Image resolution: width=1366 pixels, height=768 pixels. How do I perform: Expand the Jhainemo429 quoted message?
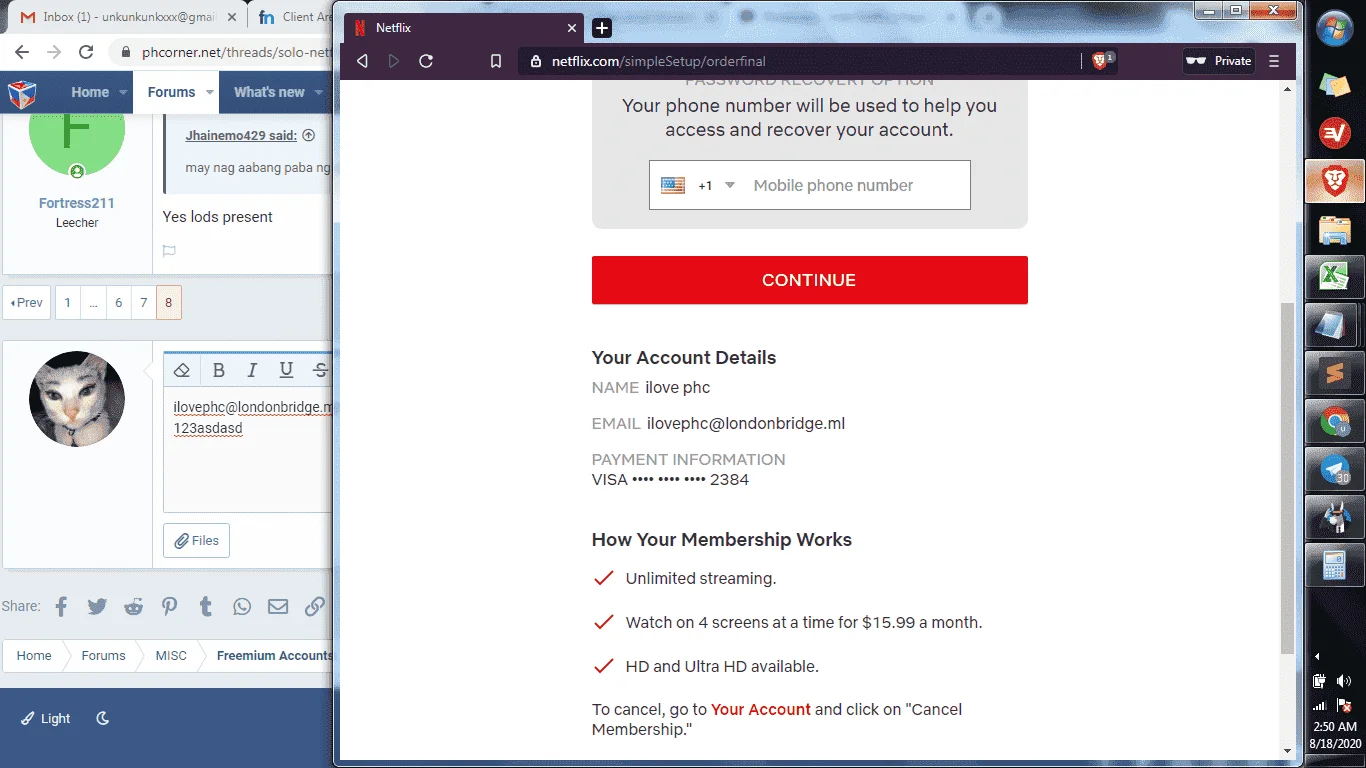(308, 136)
